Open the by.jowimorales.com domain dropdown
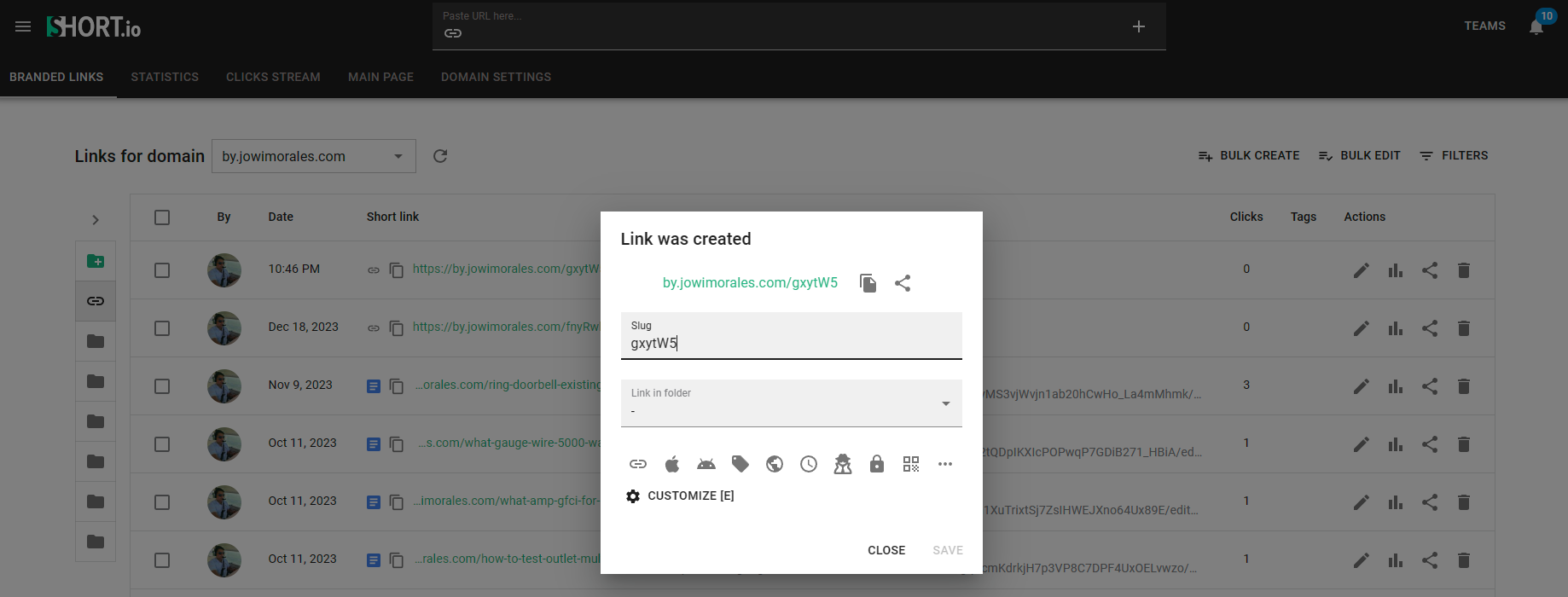 313,156
